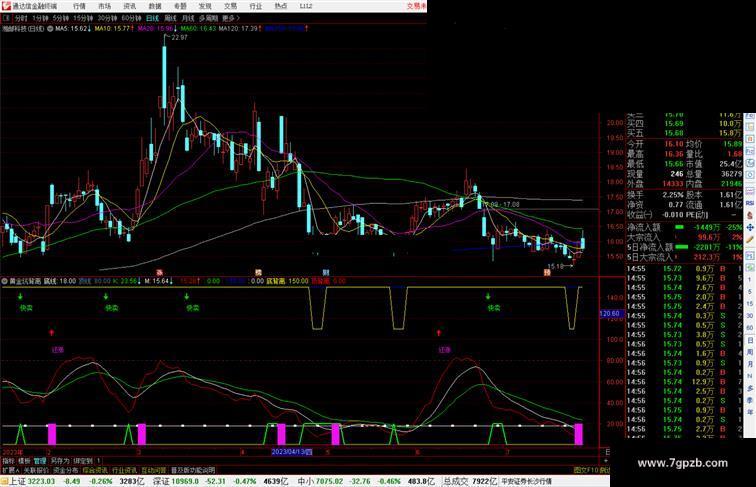The height and width of the screenshot is (487, 756).
Task: Open the 互动问答 tab
Action: pyautogui.click(x=154, y=470)
